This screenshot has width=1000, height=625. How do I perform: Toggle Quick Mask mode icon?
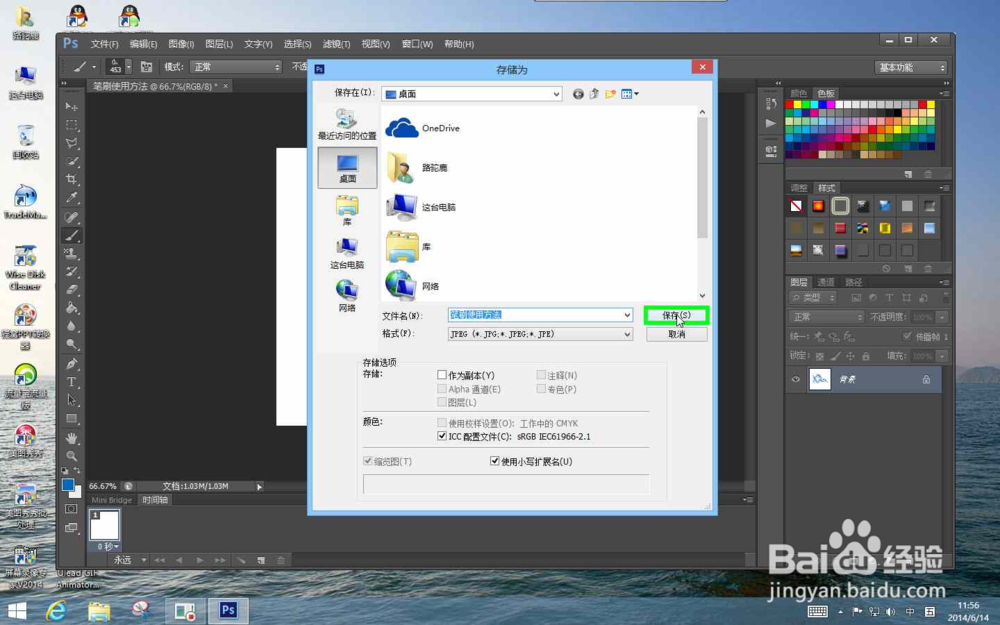pyautogui.click(x=71, y=509)
